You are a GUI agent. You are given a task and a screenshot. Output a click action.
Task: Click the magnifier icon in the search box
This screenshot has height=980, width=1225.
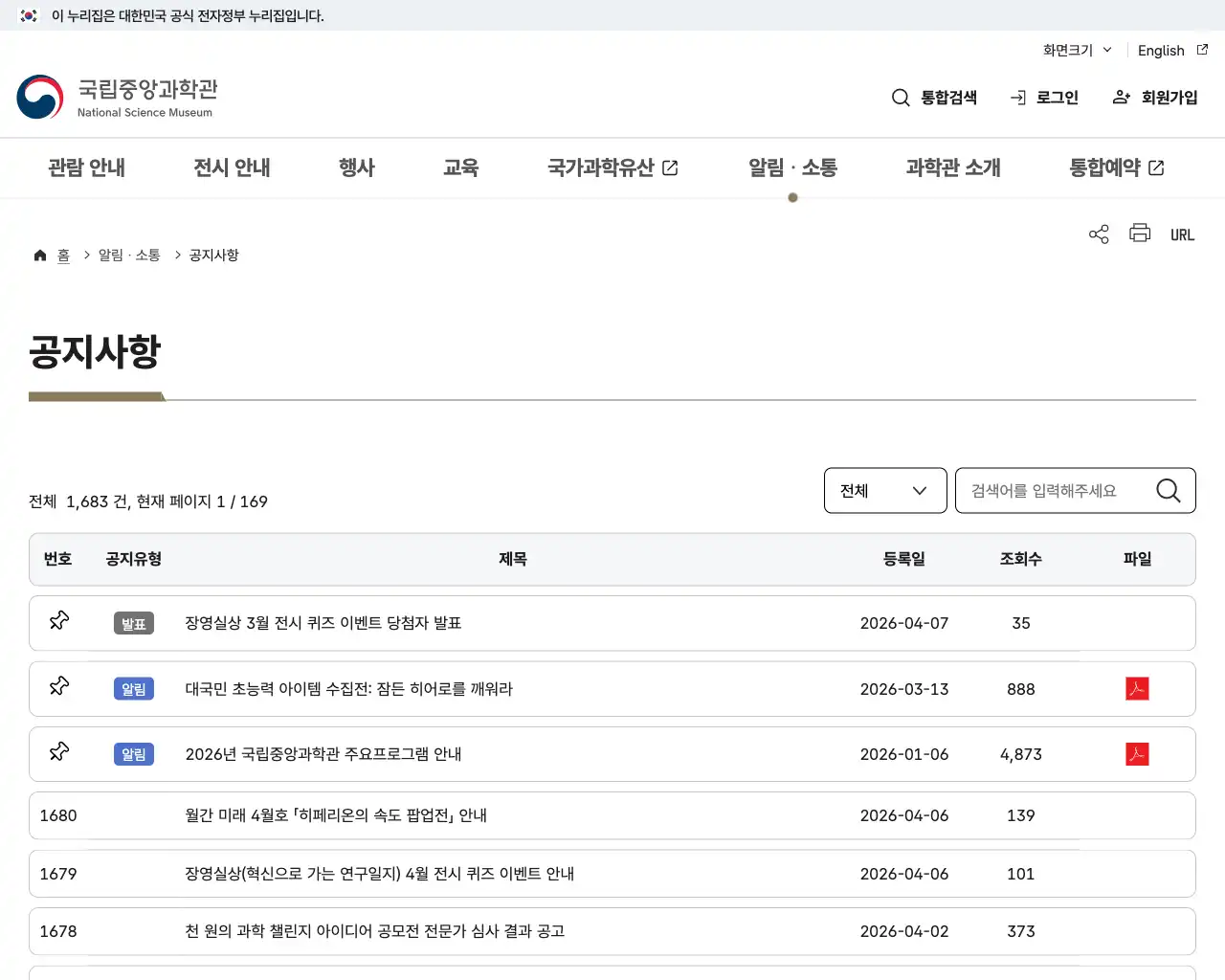pyautogui.click(x=1168, y=490)
